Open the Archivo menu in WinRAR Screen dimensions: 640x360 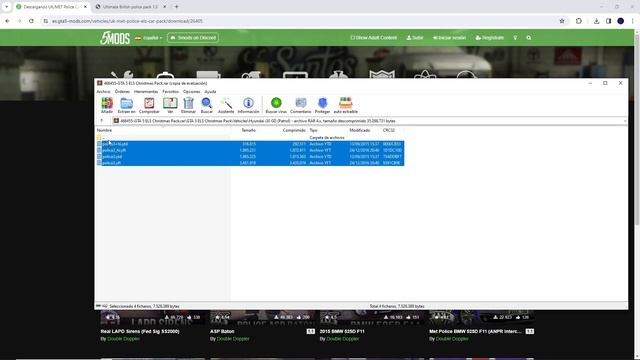click(x=103, y=91)
